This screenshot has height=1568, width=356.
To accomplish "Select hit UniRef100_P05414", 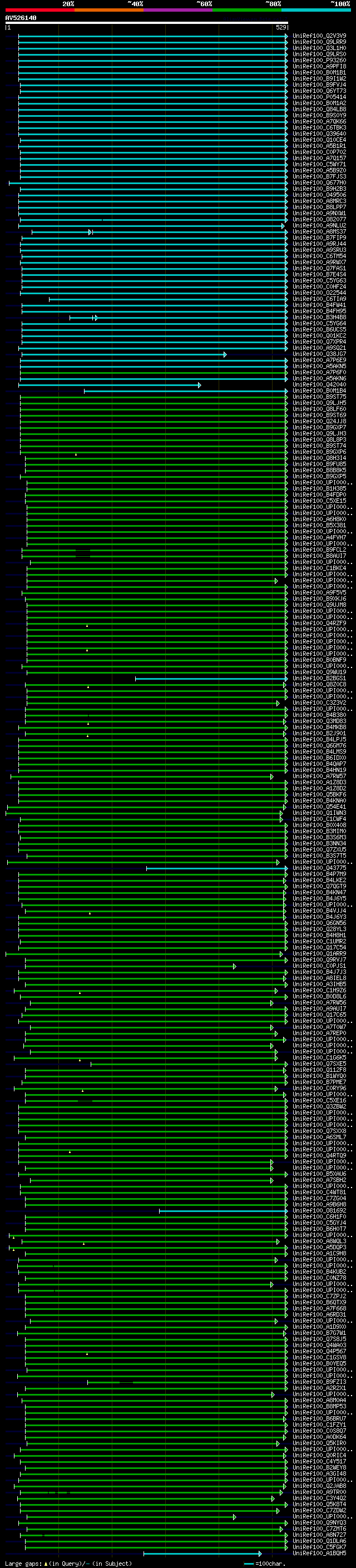I will point(319,97).
